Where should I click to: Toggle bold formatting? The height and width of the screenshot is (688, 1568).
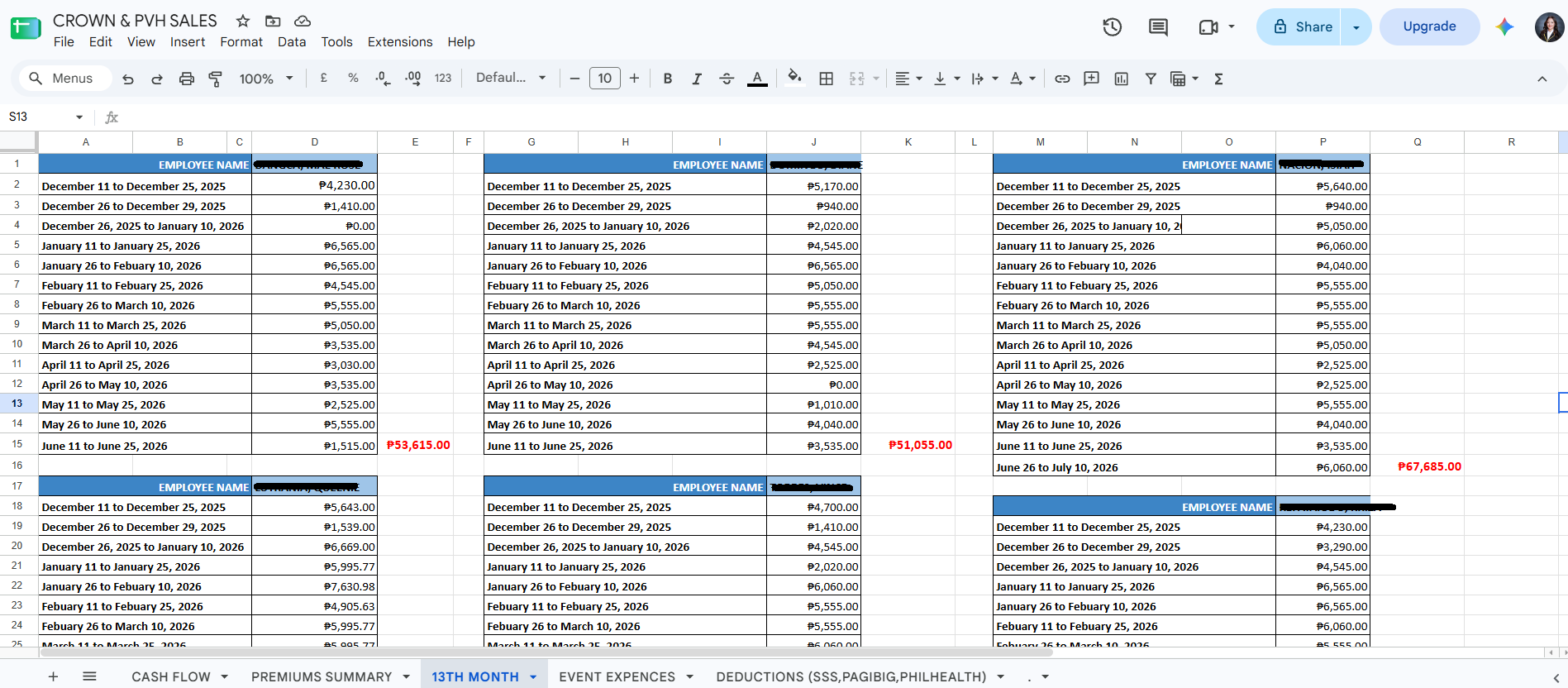coord(667,79)
